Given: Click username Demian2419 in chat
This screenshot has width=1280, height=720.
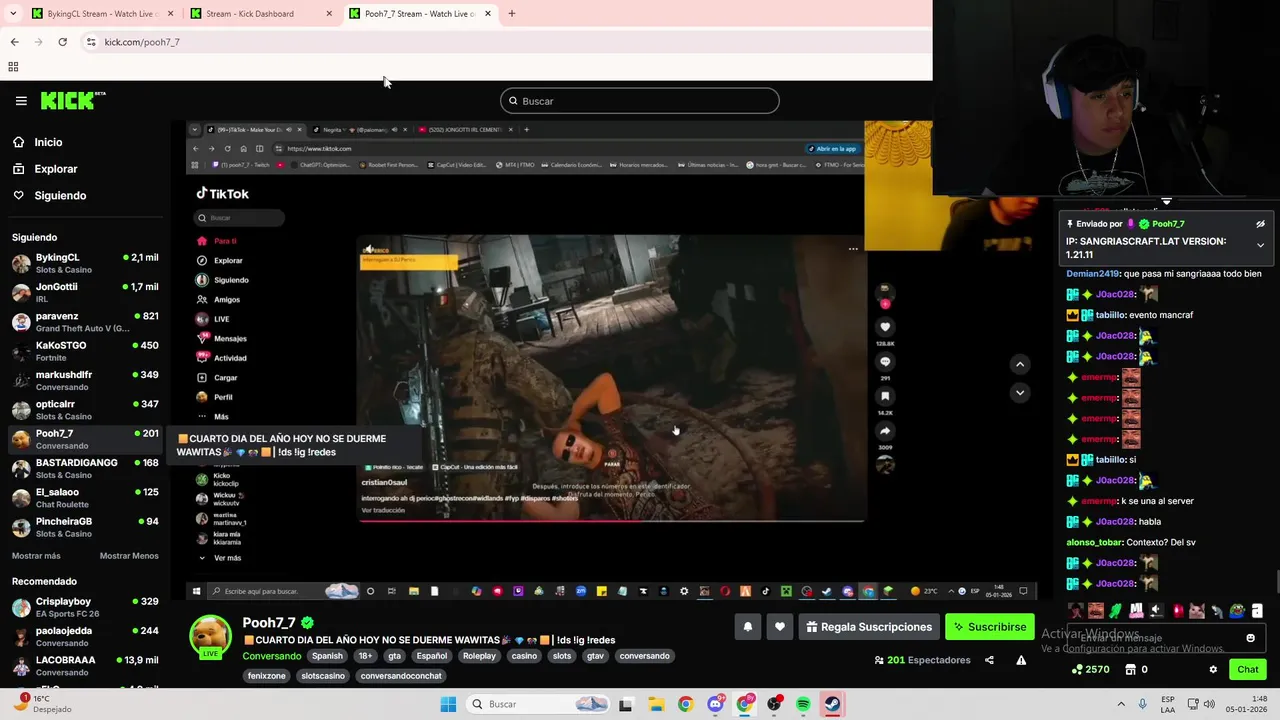Looking at the screenshot, I should [1092, 274].
